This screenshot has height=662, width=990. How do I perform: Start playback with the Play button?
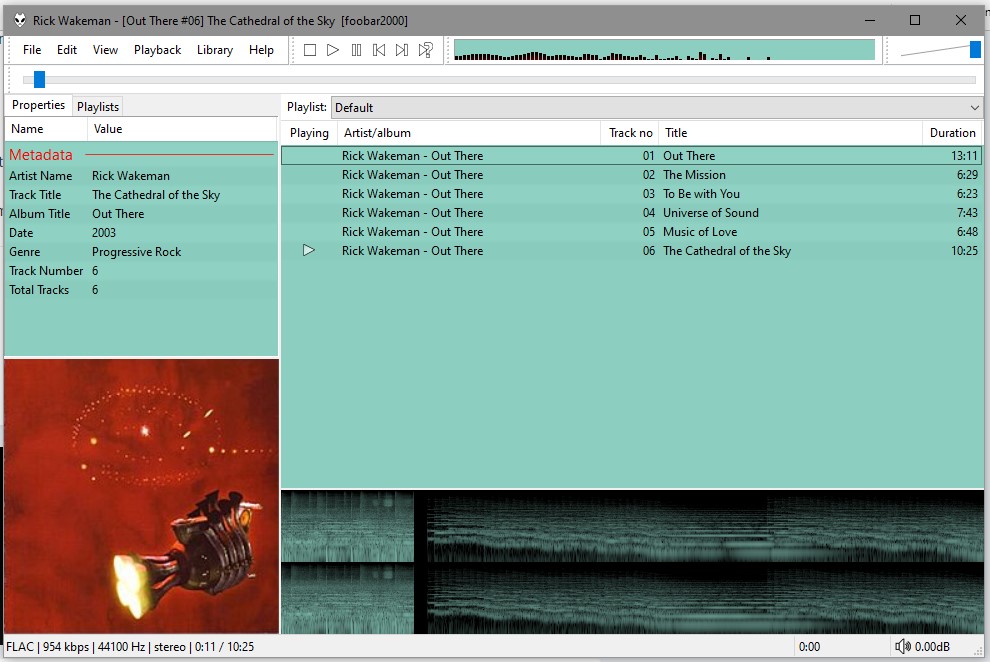333,50
